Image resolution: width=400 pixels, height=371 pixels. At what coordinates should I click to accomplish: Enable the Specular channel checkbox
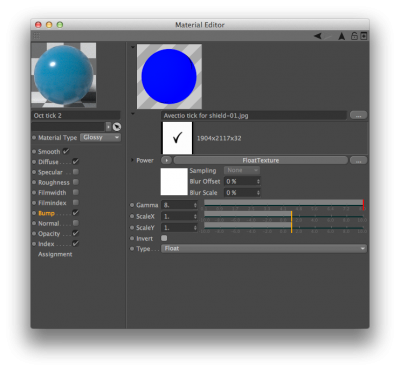tap(76, 172)
